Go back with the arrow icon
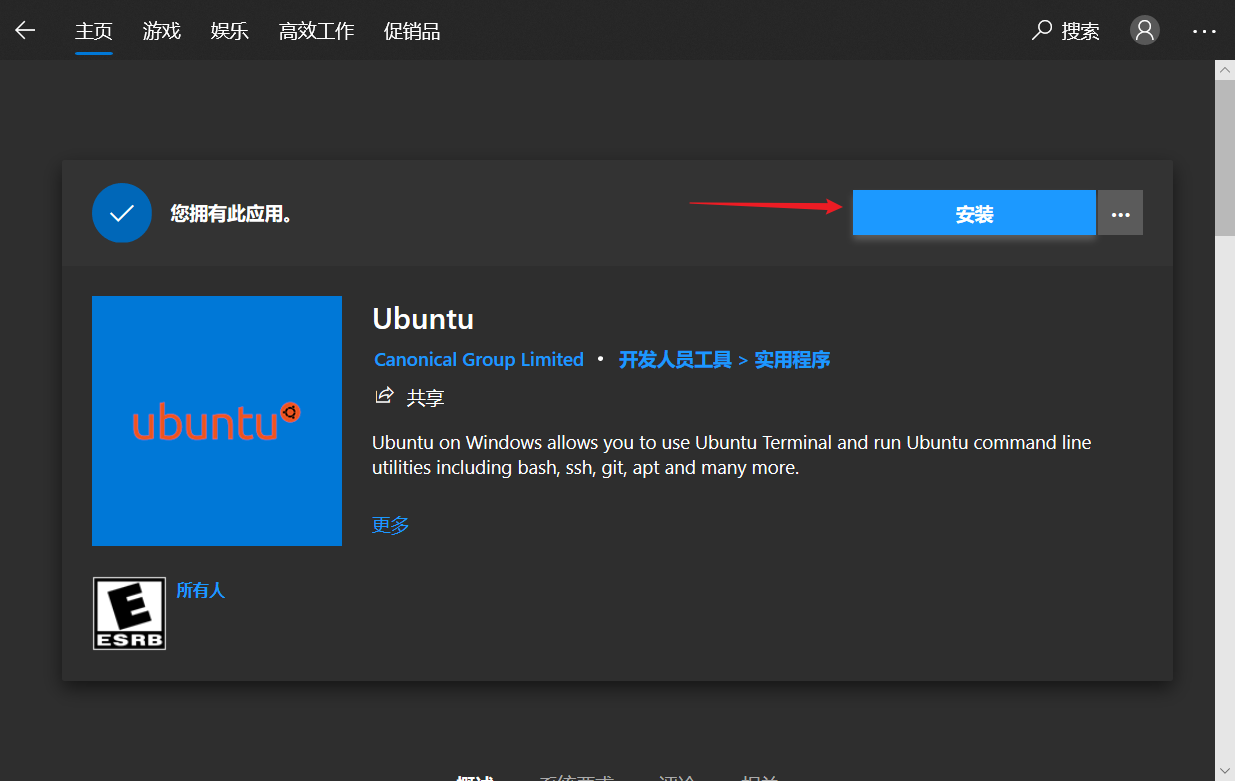The width and height of the screenshot is (1235, 781). coord(25,30)
